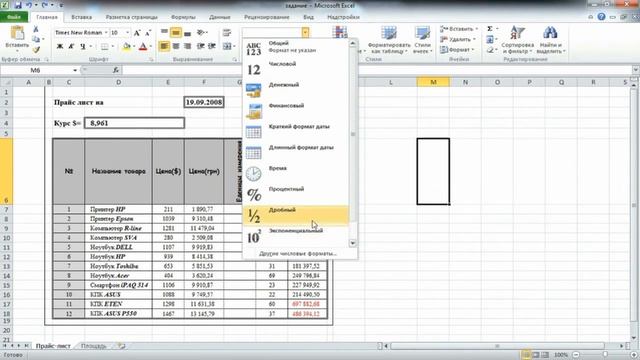Click the Fill down icon under AutoSum

coord(490,39)
